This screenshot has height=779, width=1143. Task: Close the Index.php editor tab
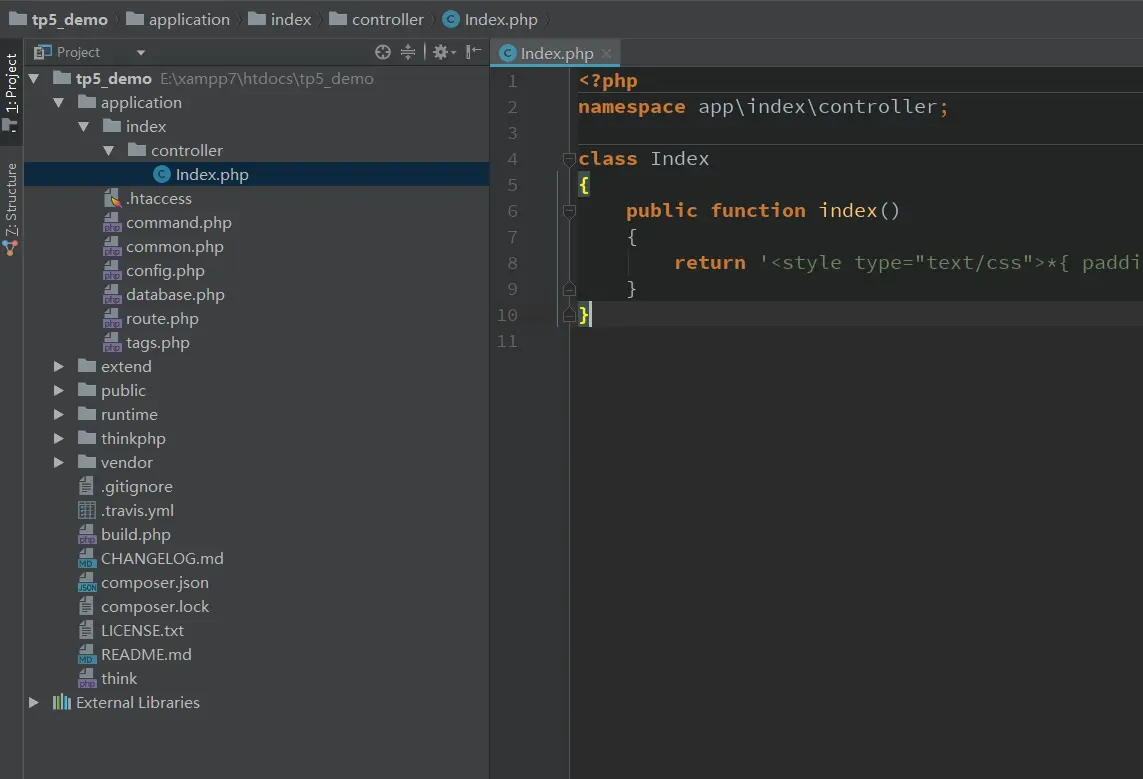click(607, 54)
